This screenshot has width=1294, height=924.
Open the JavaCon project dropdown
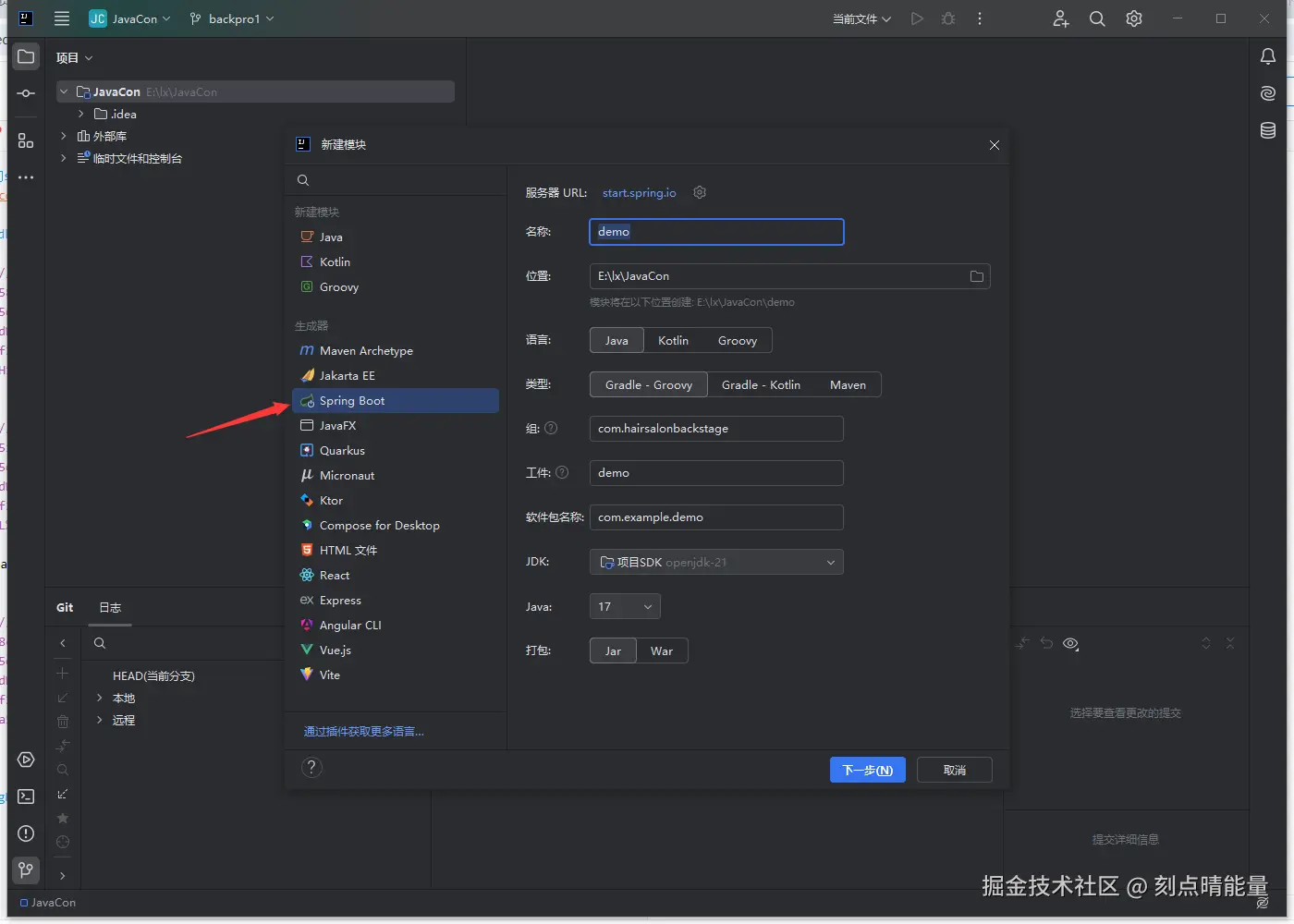129,18
